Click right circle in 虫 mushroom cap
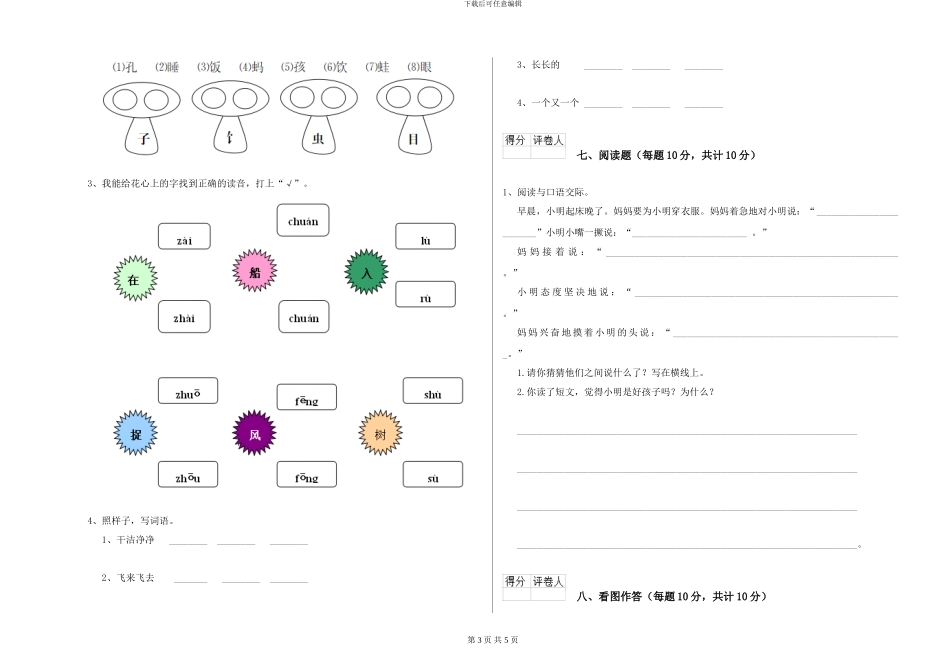Image resolution: width=950 pixels, height=671 pixels. (x=334, y=97)
